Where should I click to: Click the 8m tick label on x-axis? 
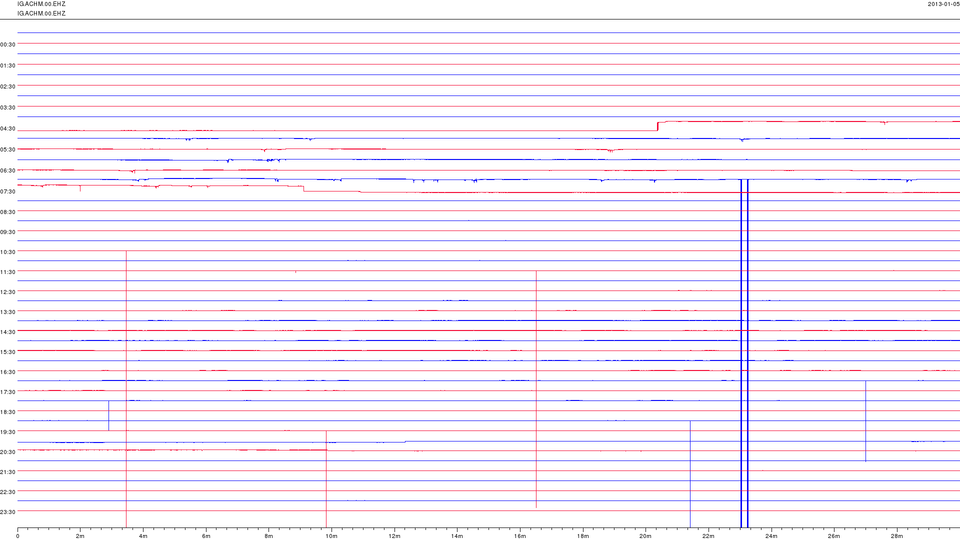(x=269, y=536)
